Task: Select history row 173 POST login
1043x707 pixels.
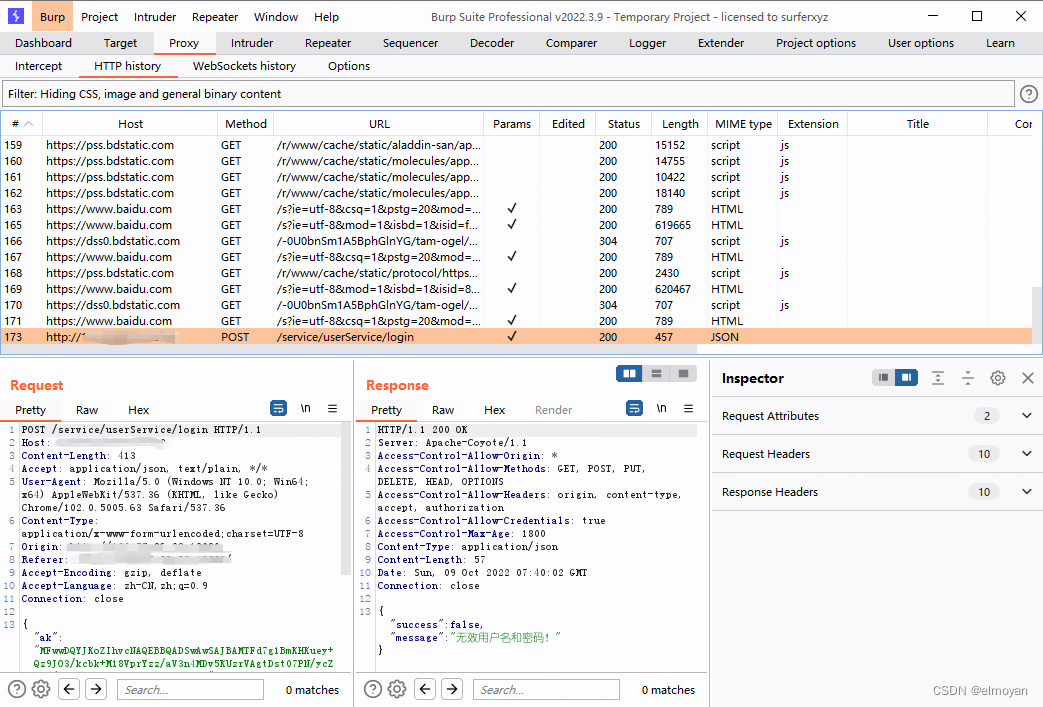Action: pyautogui.click(x=516, y=337)
